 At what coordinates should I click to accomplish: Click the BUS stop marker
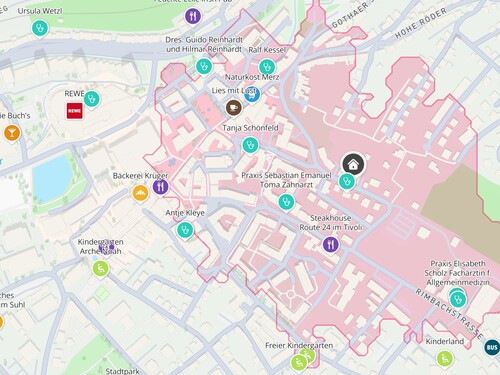(x=492, y=347)
